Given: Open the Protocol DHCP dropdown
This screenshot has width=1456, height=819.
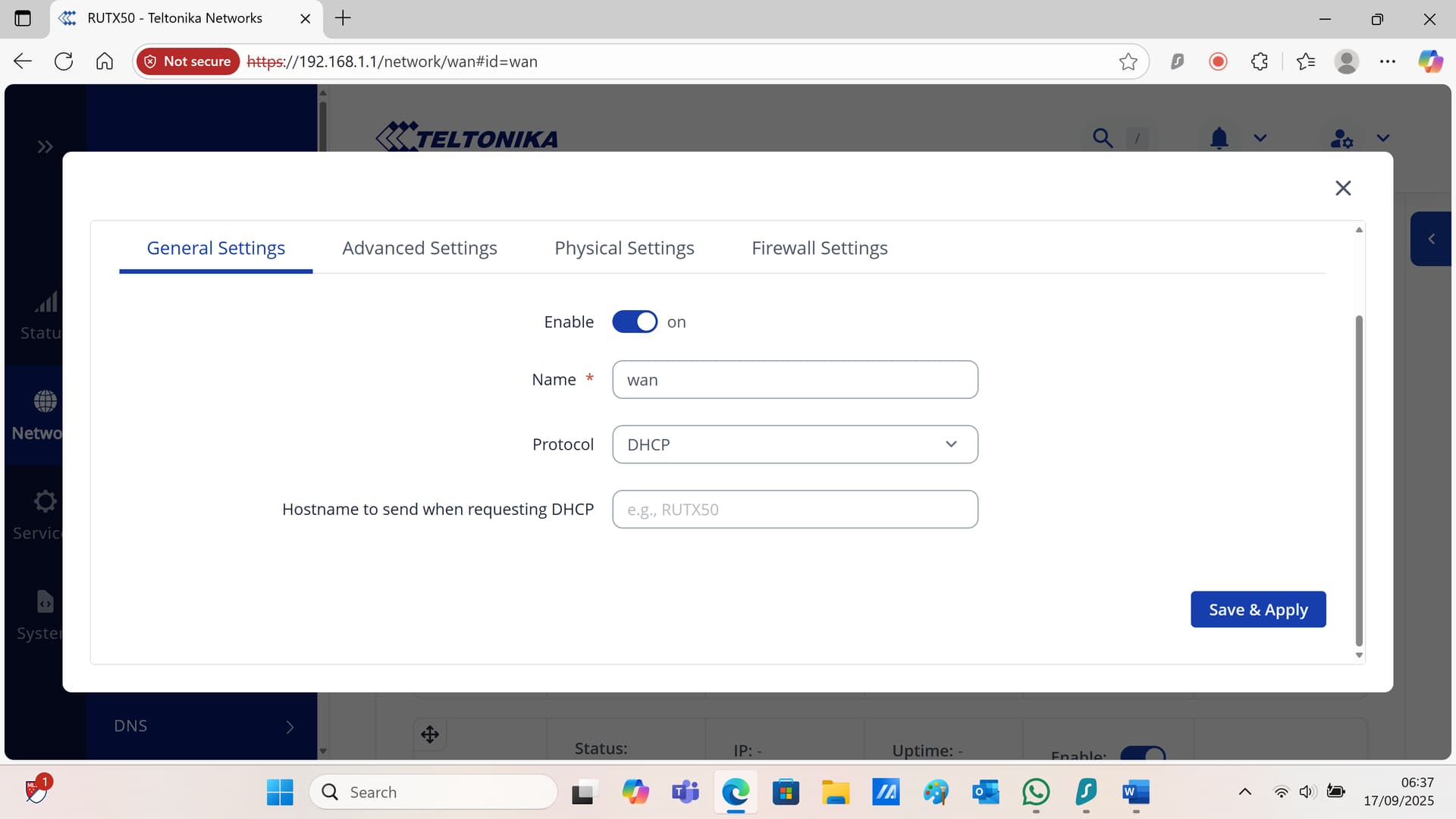Looking at the screenshot, I should [795, 444].
